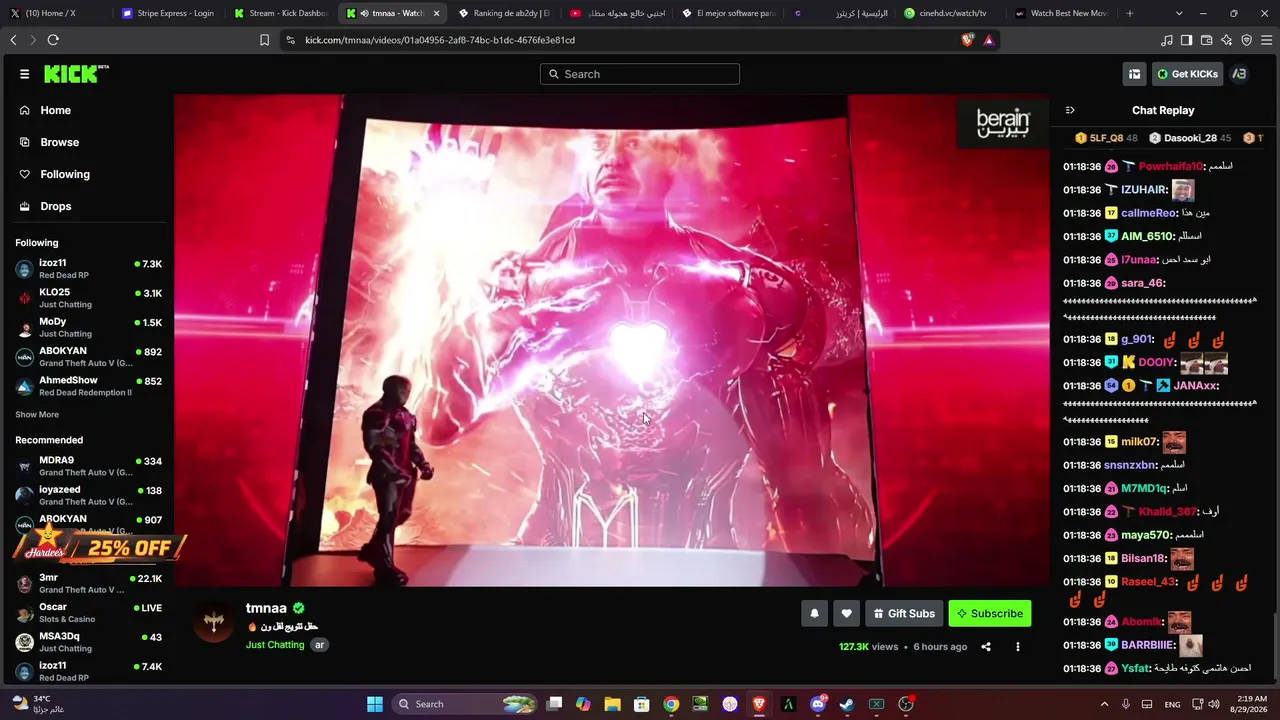Open the video more options menu
1280x720 pixels.
click(1018, 647)
